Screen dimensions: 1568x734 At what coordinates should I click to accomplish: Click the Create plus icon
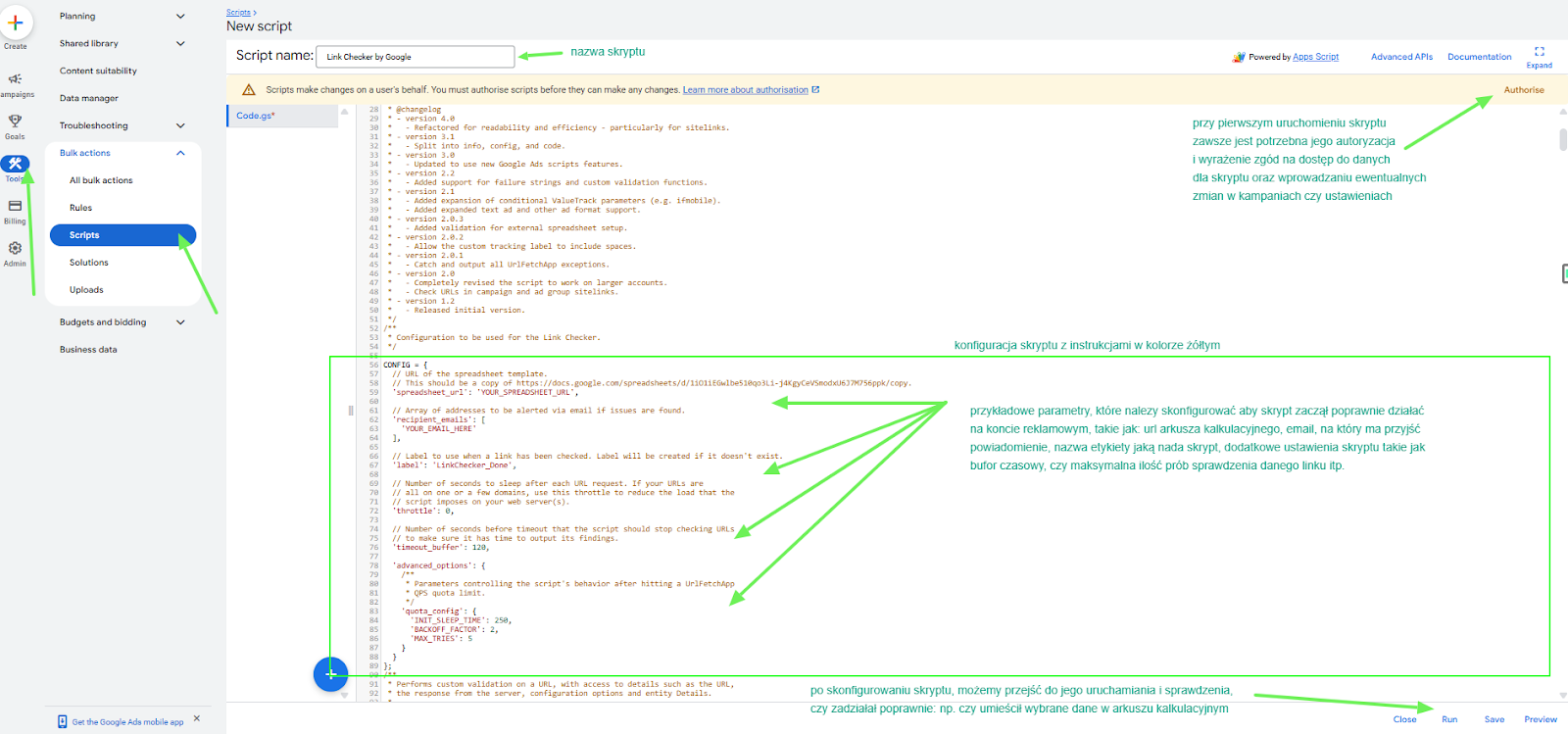pos(16,23)
